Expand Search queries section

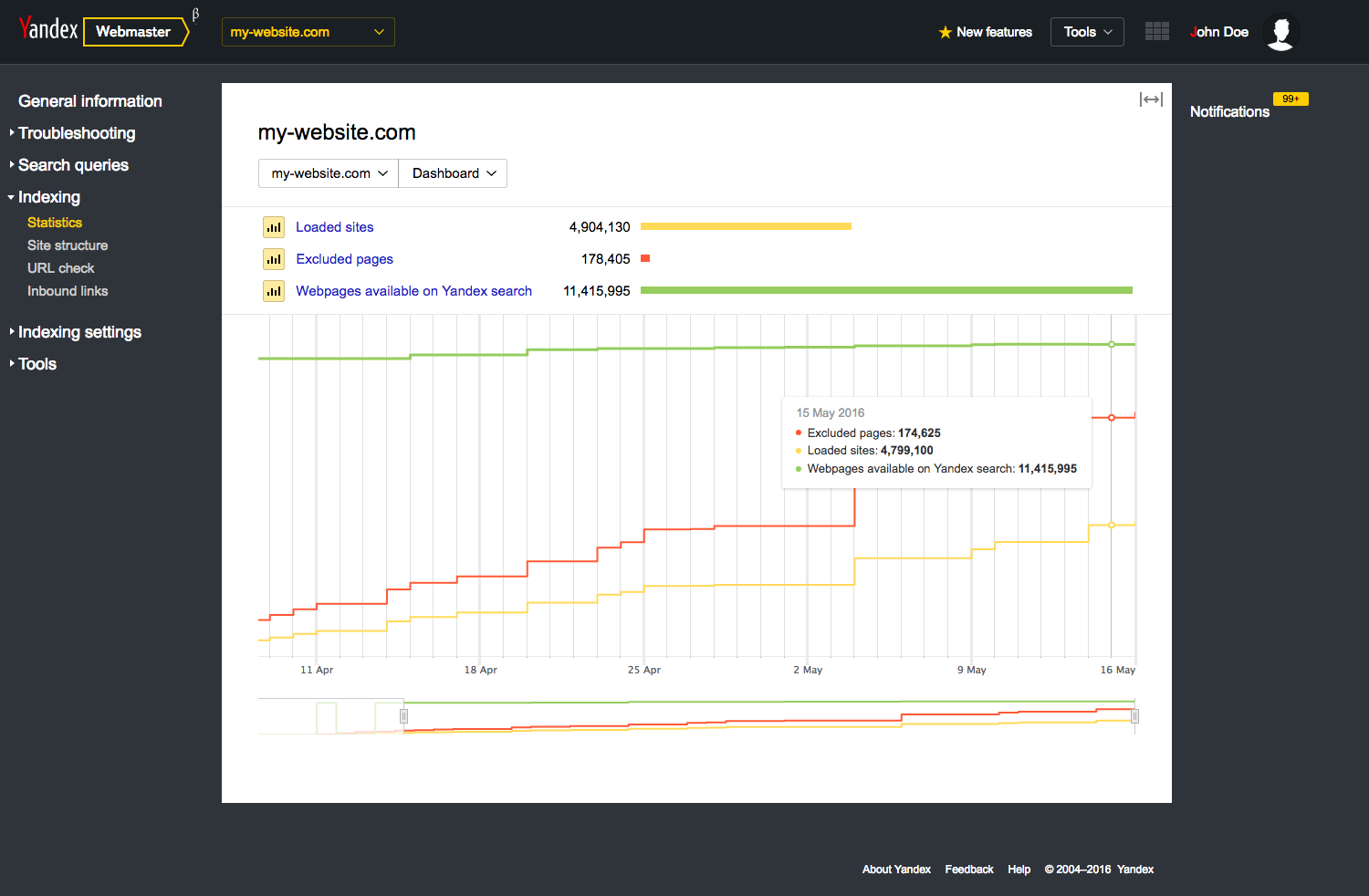click(x=73, y=165)
